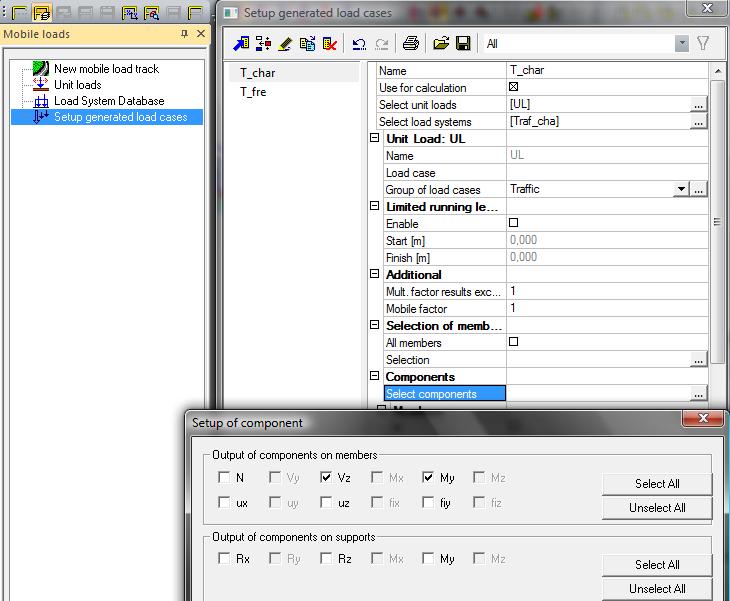Click the pencil edit icon in toolbar

click(x=285, y=44)
